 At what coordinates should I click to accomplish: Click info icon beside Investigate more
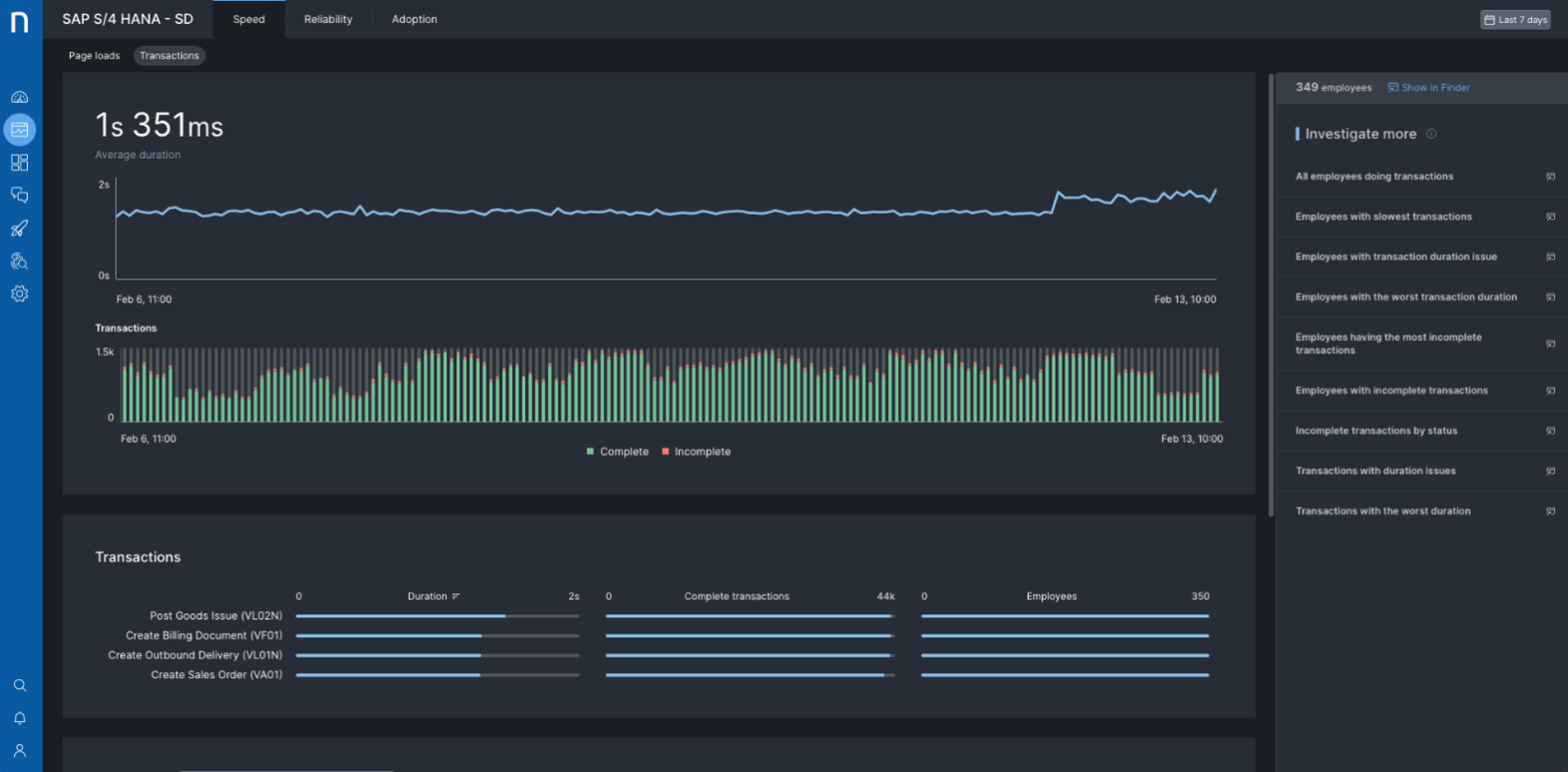(x=1431, y=134)
